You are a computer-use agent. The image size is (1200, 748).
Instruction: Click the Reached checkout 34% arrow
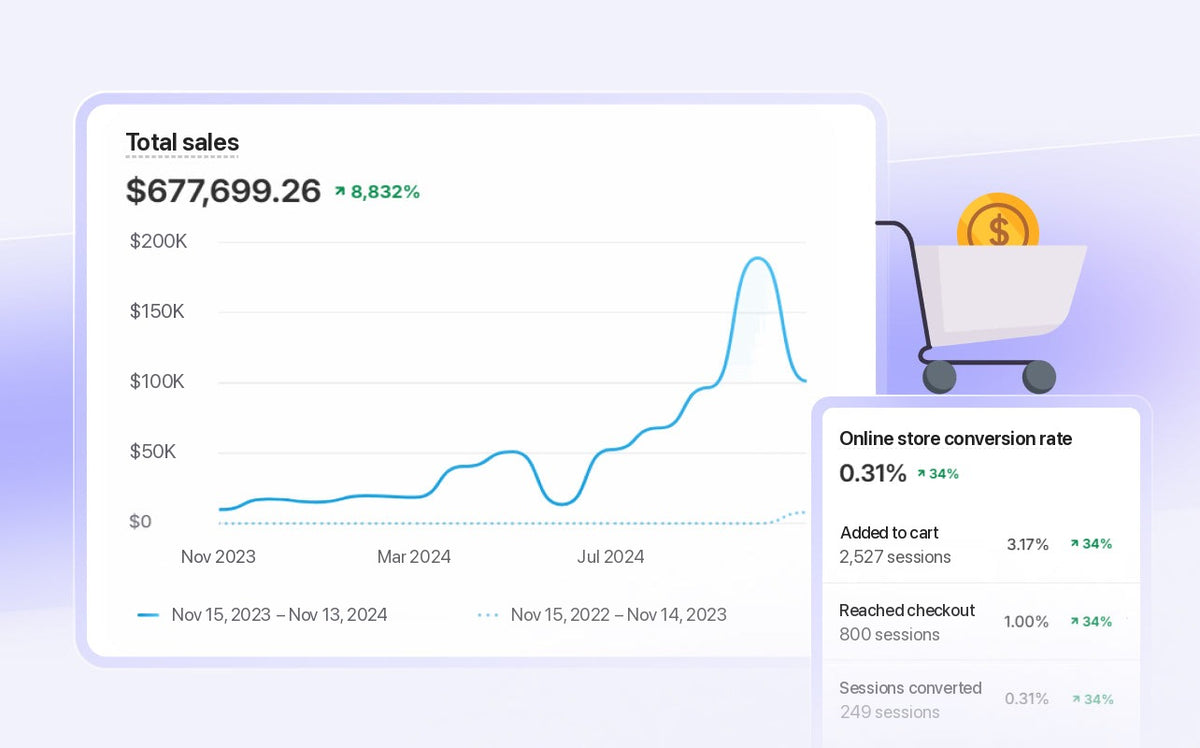1074,621
